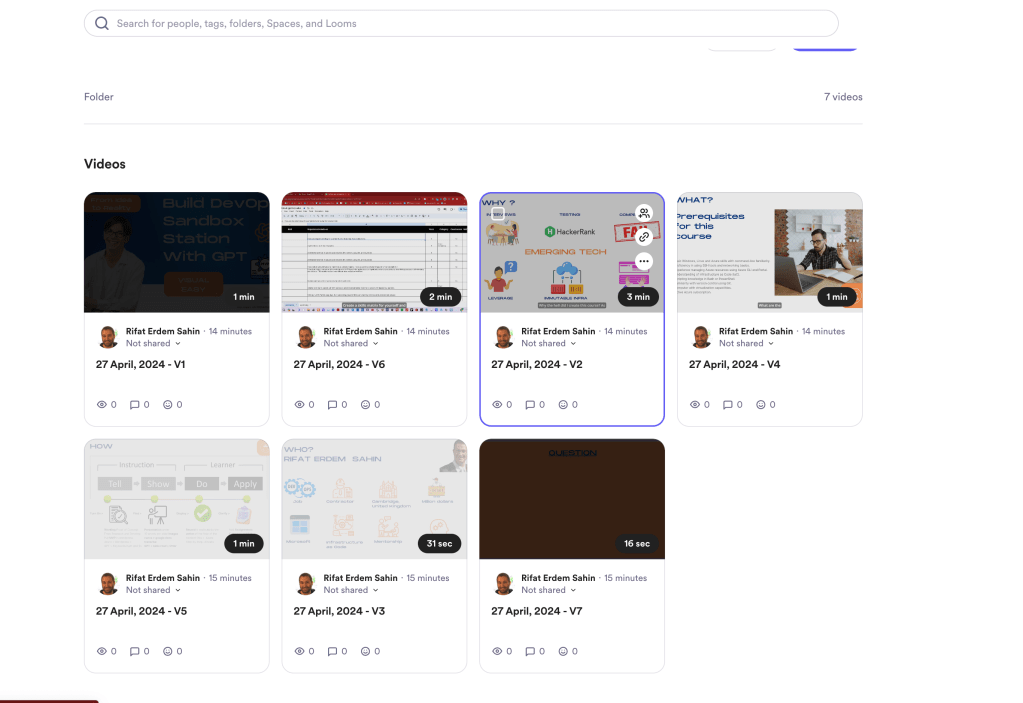The height and width of the screenshot is (703, 1023).
Task: Open the more options ellipsis on V2 video
Action: [644, 261]
